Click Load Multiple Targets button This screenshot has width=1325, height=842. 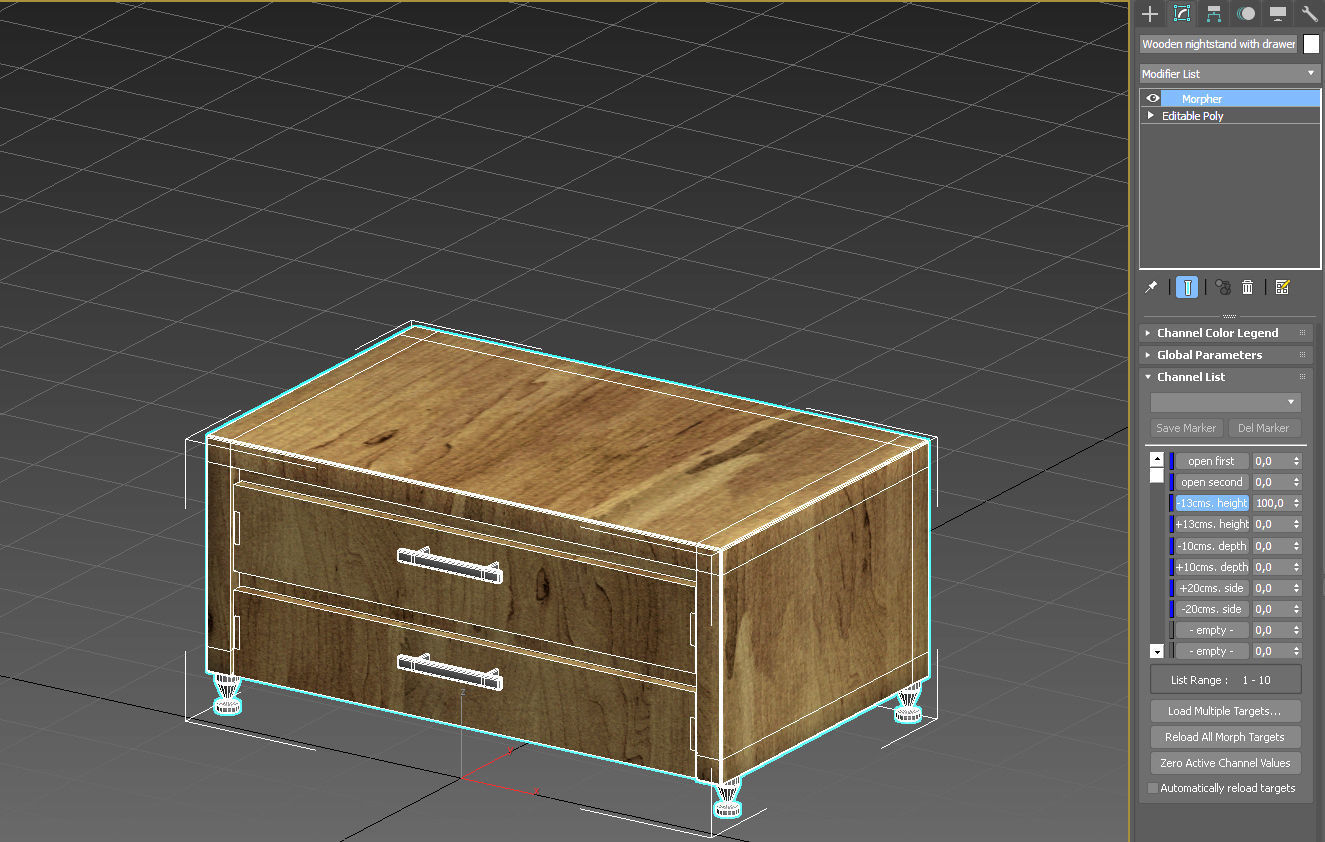1225,711
